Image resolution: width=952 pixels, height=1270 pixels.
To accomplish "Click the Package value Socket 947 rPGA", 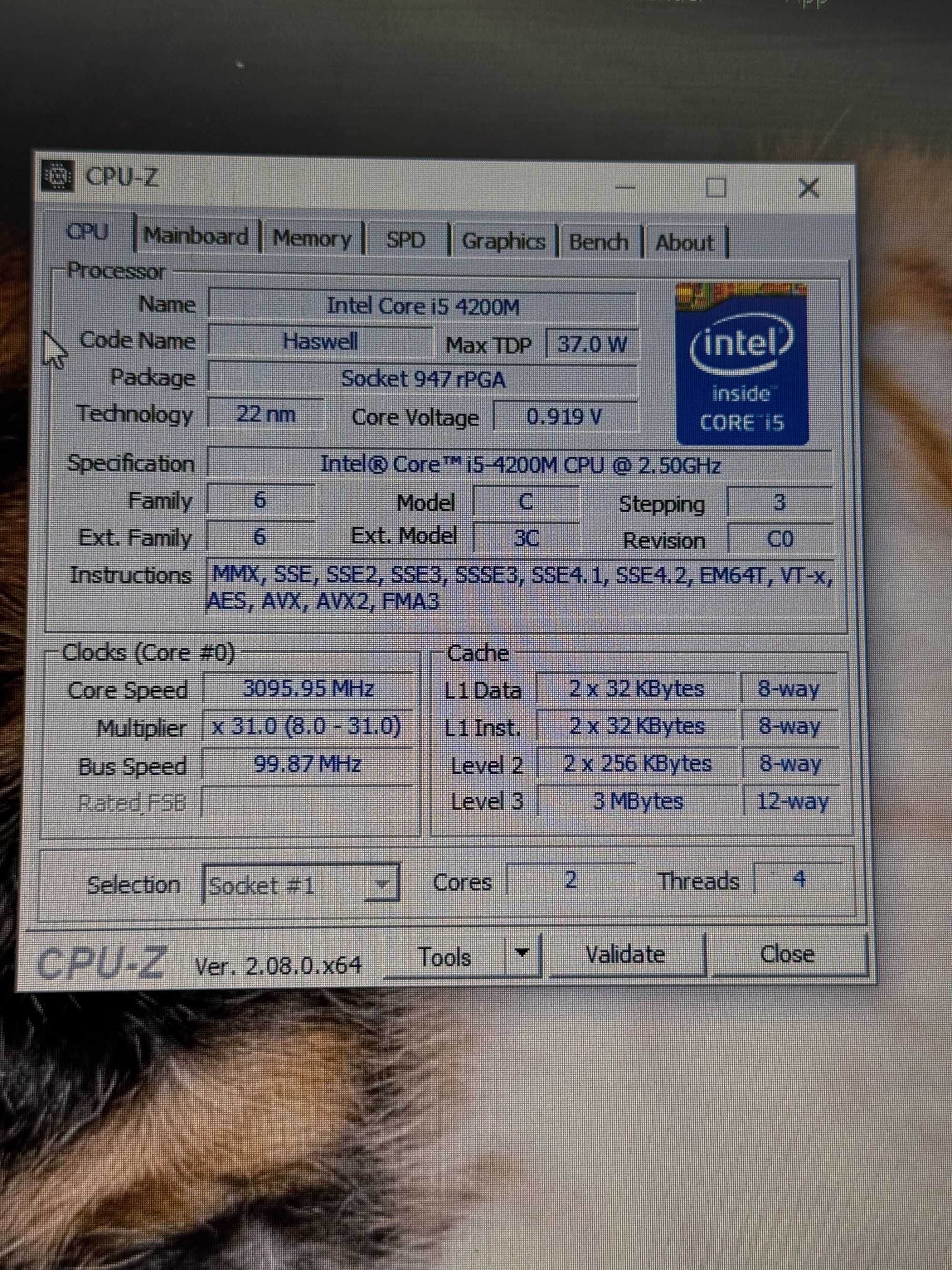I will (x=423, y=379).
